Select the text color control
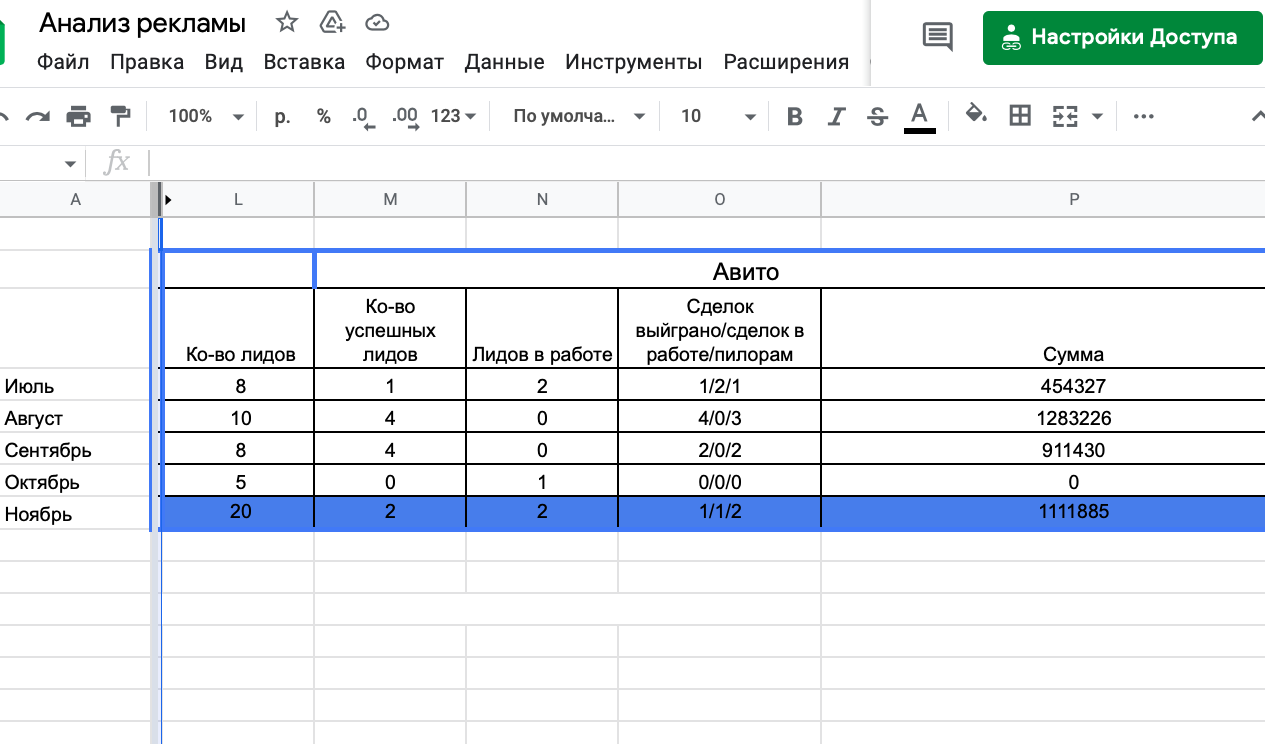The width and height of the screenshot is (1265, 744). (x=919, y=116)
